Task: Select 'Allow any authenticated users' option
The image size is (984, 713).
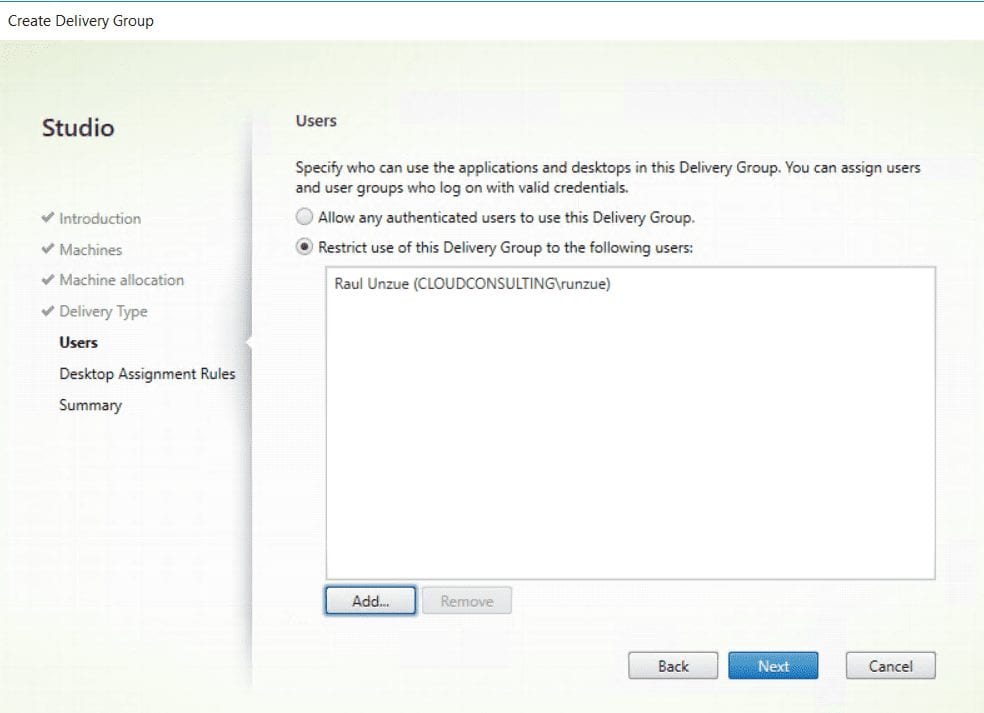Action: point(304,217)
